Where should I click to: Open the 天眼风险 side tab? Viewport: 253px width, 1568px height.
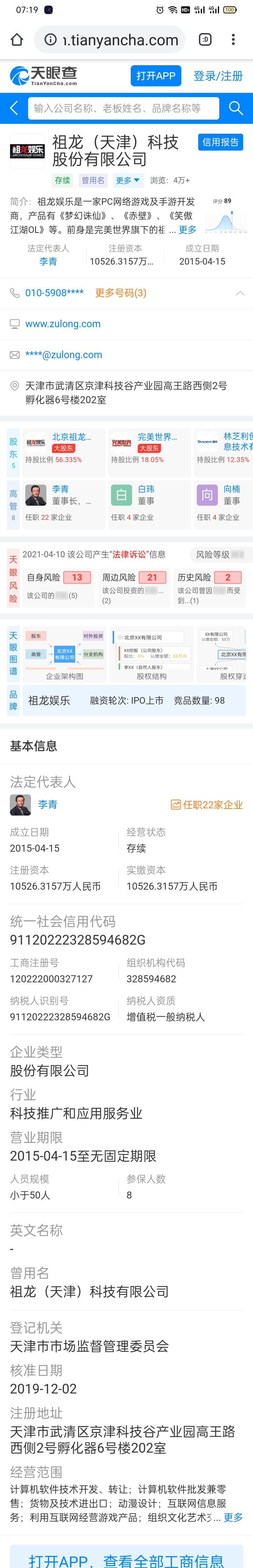tap(13, 578)
